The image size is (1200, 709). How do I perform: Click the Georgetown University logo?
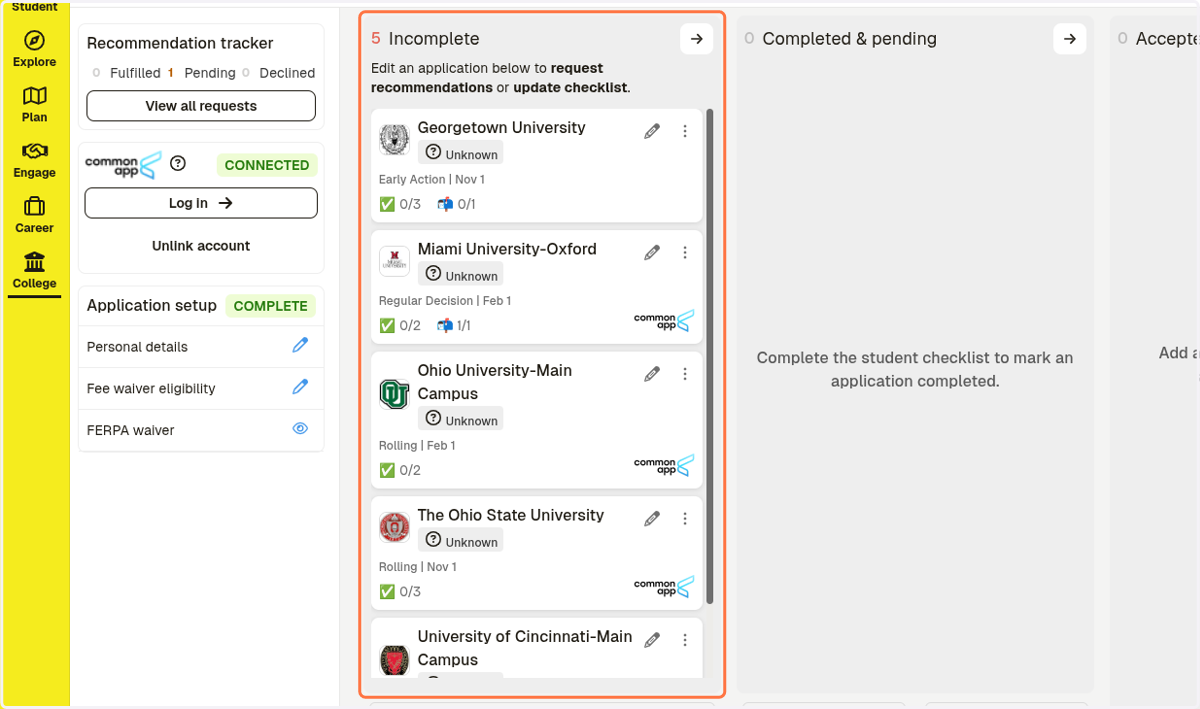394,140
